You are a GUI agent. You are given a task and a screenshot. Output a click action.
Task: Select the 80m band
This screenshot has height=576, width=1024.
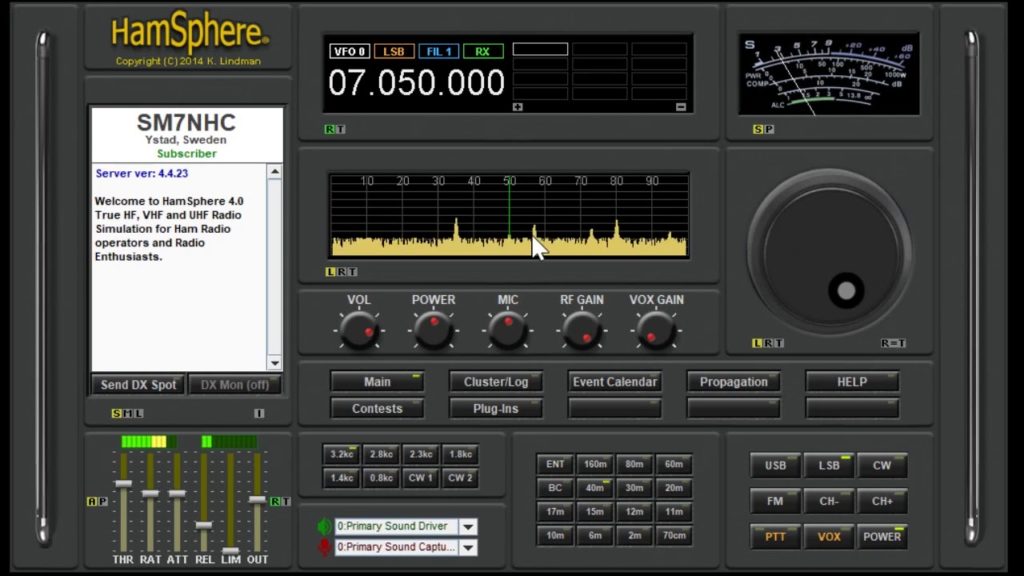[x=634, y=464]
